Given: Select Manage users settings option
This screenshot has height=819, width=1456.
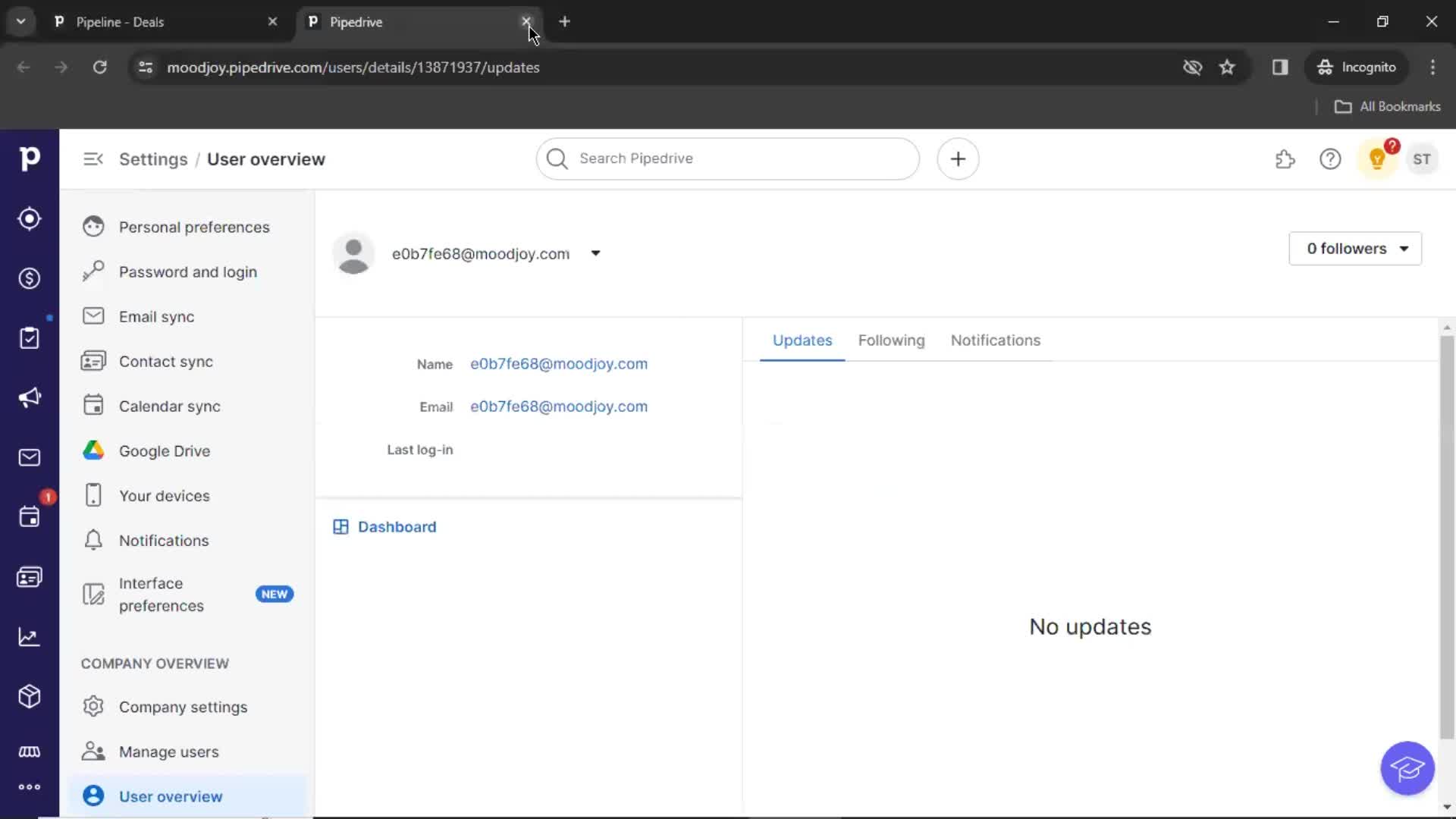Looking at the screenshot, I should click(x=169, y=751).
